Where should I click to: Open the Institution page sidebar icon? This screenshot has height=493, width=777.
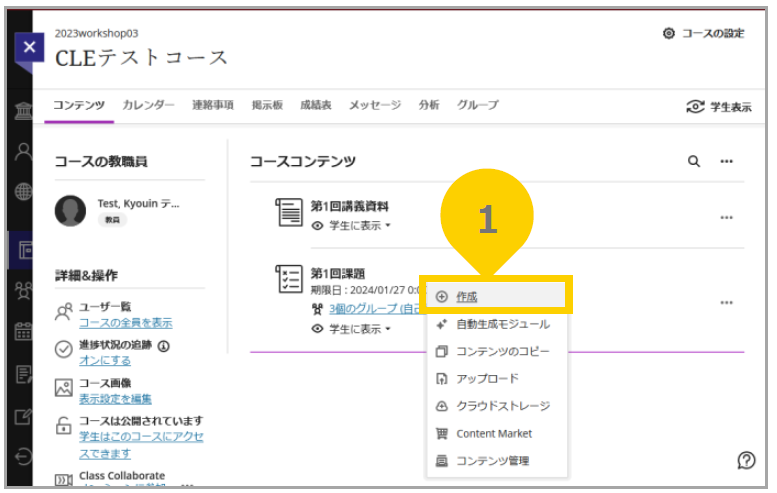point(23,110)
